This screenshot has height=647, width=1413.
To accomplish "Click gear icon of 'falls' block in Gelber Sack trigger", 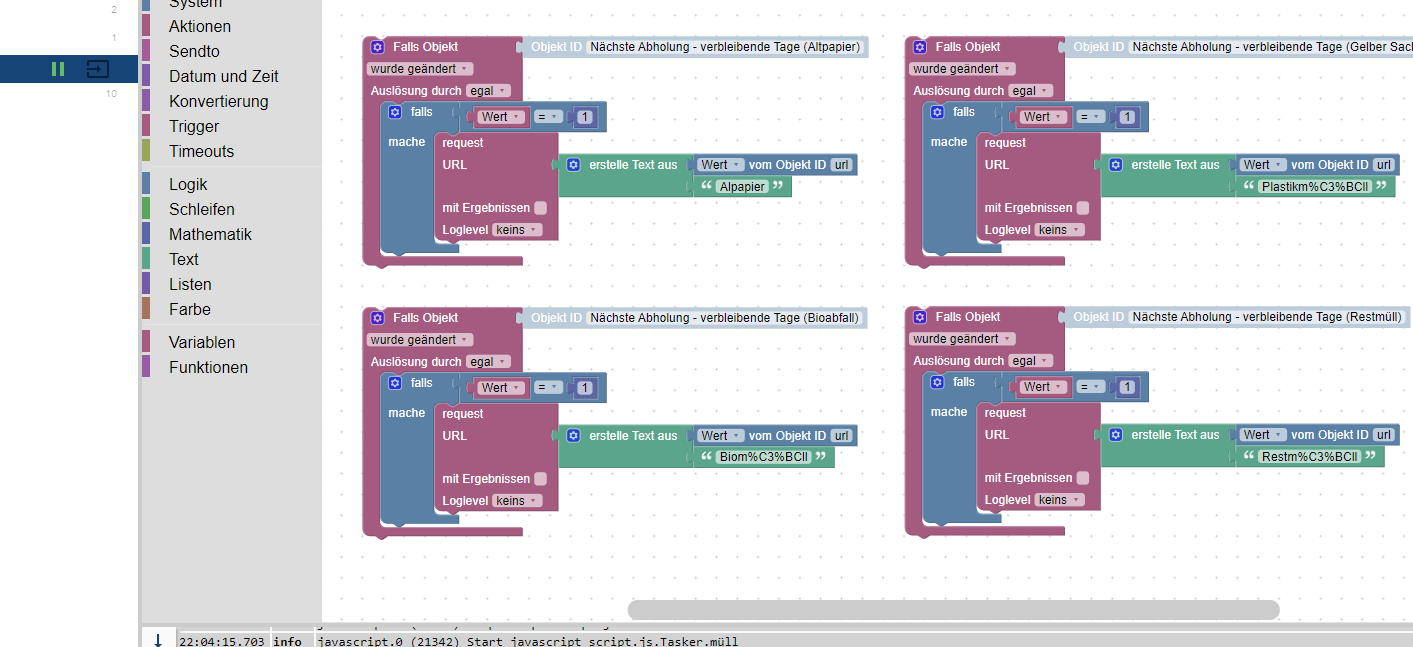I will tap(937, 113).
